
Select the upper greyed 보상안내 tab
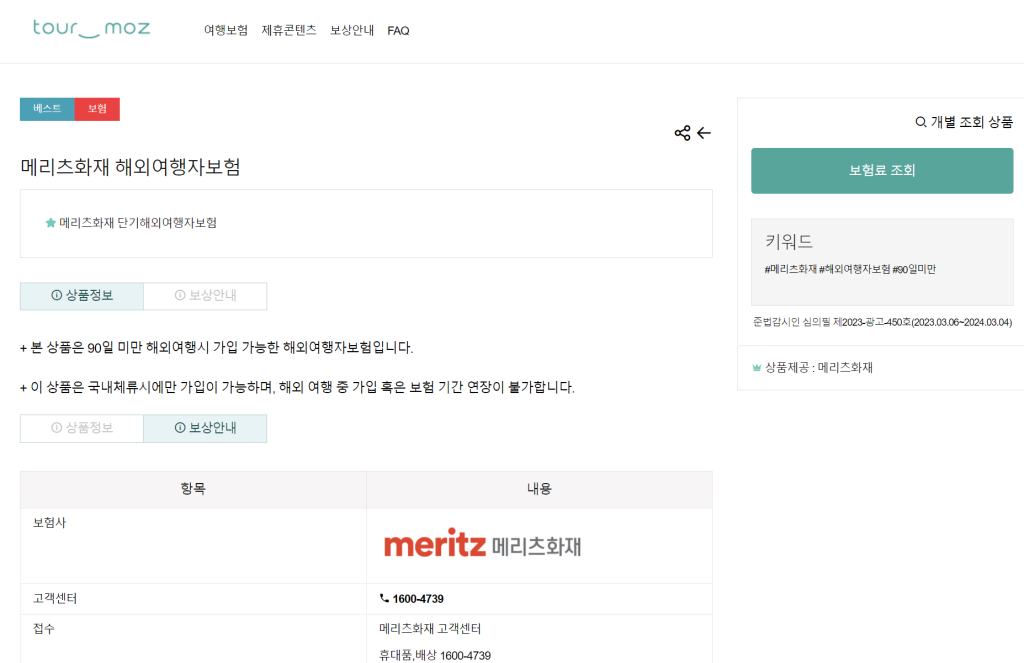205,296
